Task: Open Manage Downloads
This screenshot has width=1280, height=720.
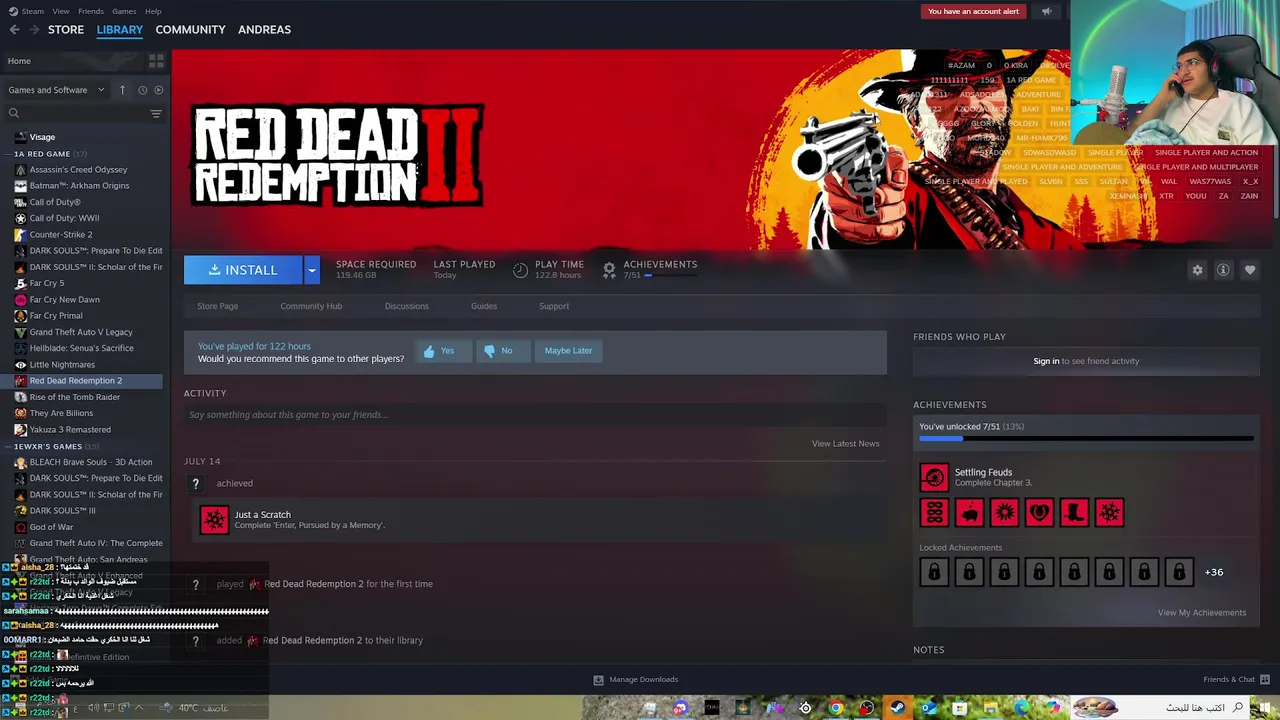Action: coord(634,680)
